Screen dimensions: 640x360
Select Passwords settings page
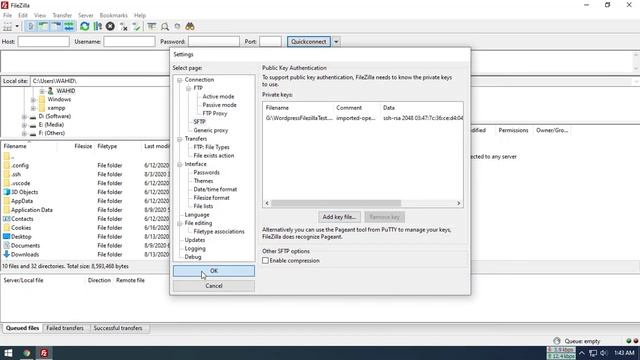[207, 172]
